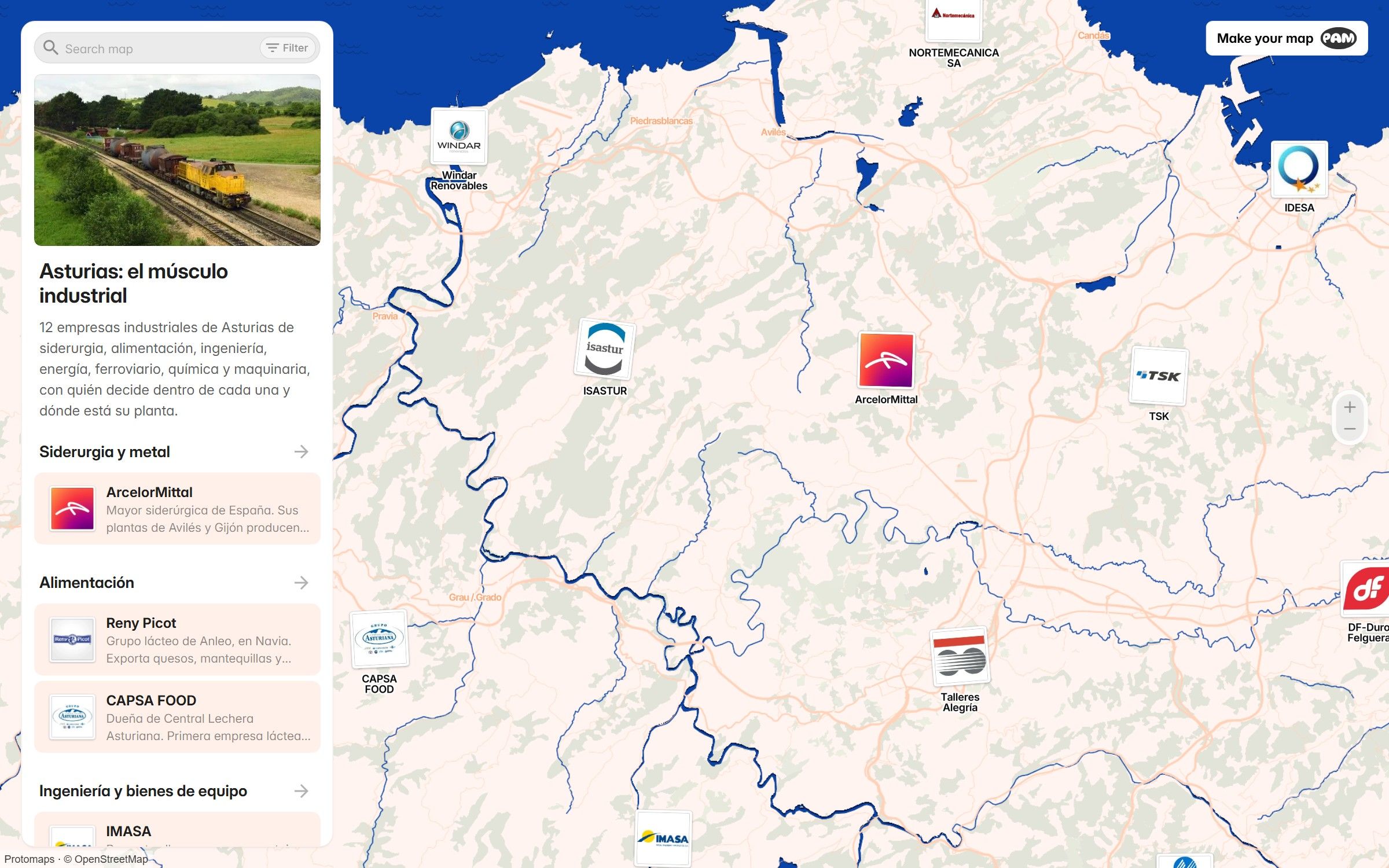Click the Alimentación heading text
This screenshot has width=1389, height=868.
pyautogui.click(x=87, y=583)
